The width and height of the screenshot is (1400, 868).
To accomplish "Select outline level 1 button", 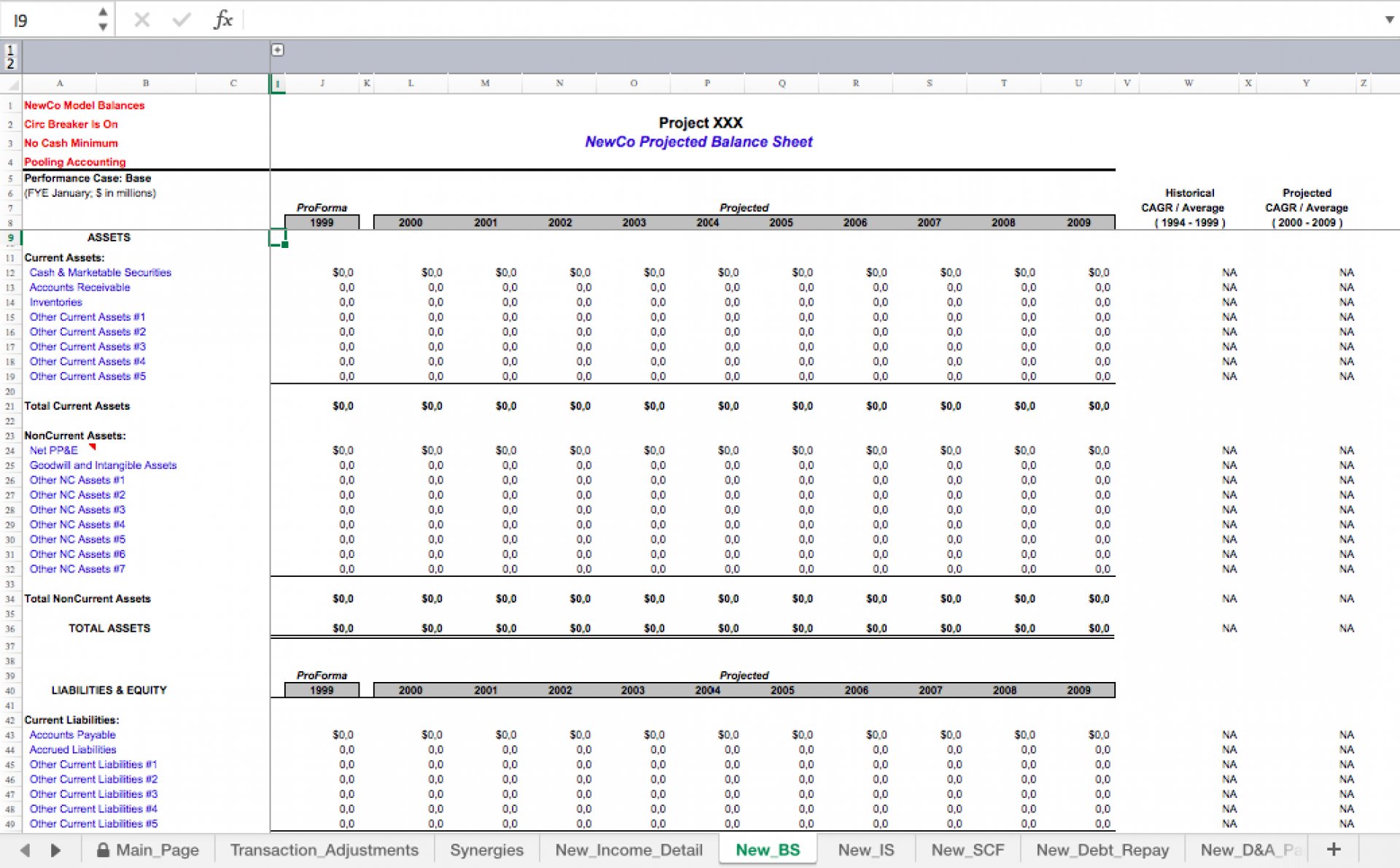I will pos(10,50).
